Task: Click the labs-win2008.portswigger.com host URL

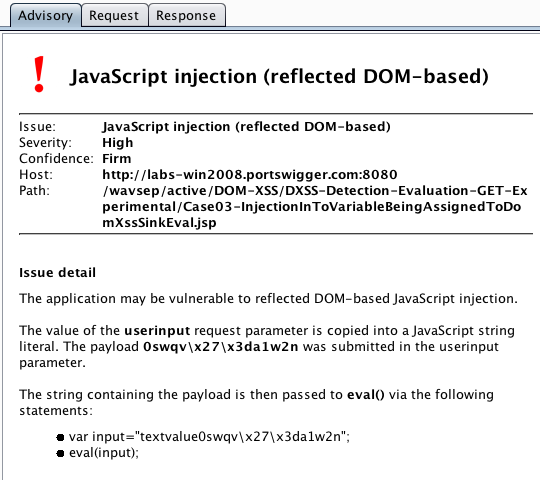Action: [x=250, y=175]
